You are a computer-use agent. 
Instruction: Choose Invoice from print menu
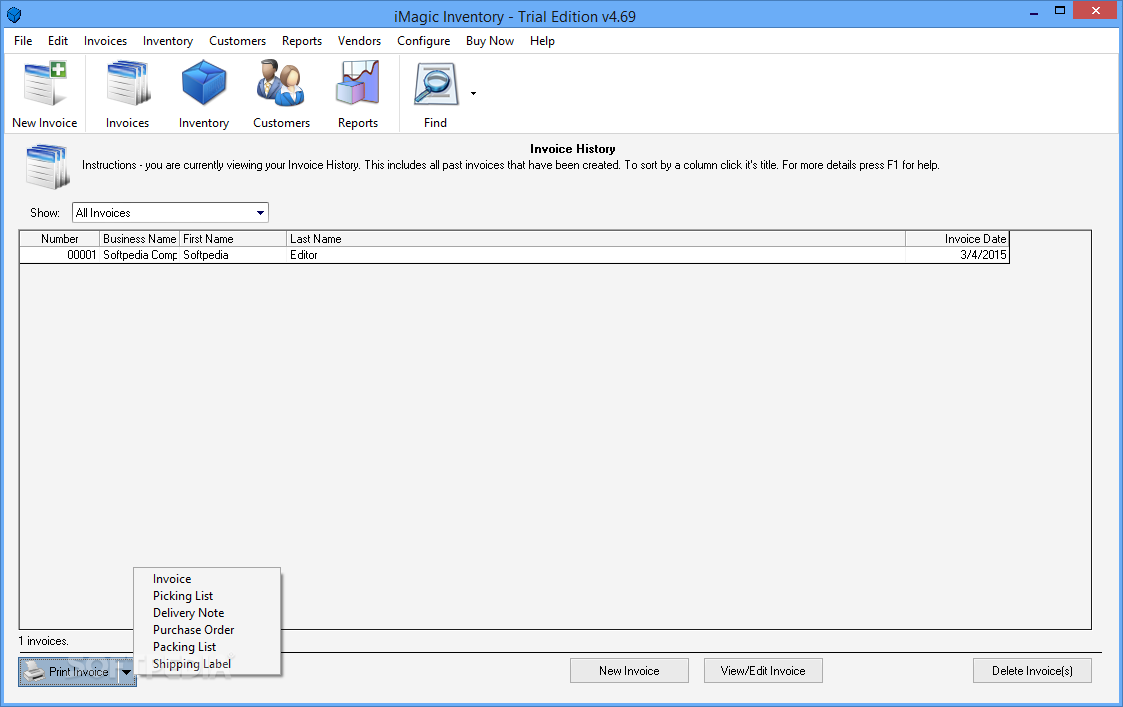pos(207,579)
